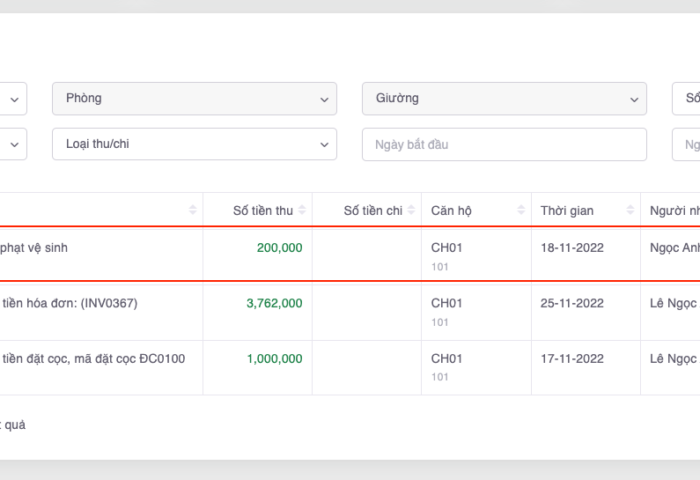This screenshot has width=700, height=480.
Task: Click the date field right of Ngày bắt đầu
Action: [x=690, y=144]
